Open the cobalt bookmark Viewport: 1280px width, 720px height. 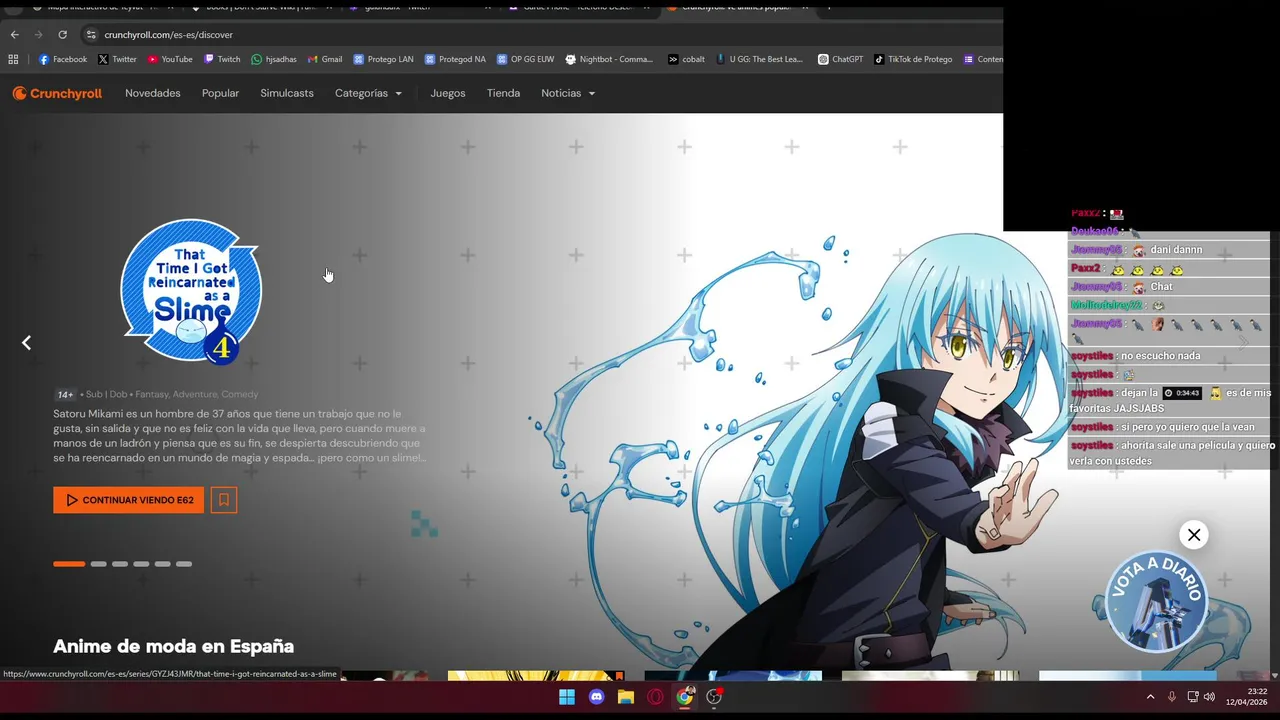[687, 59]
